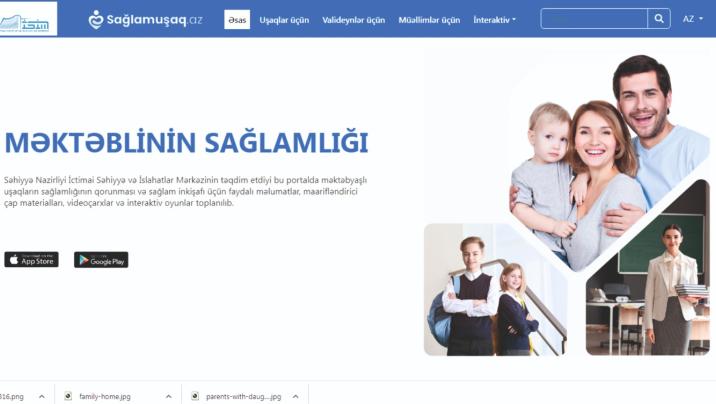Open the App Store download badge
716x404 pixels.
click(x=31, y=260)
